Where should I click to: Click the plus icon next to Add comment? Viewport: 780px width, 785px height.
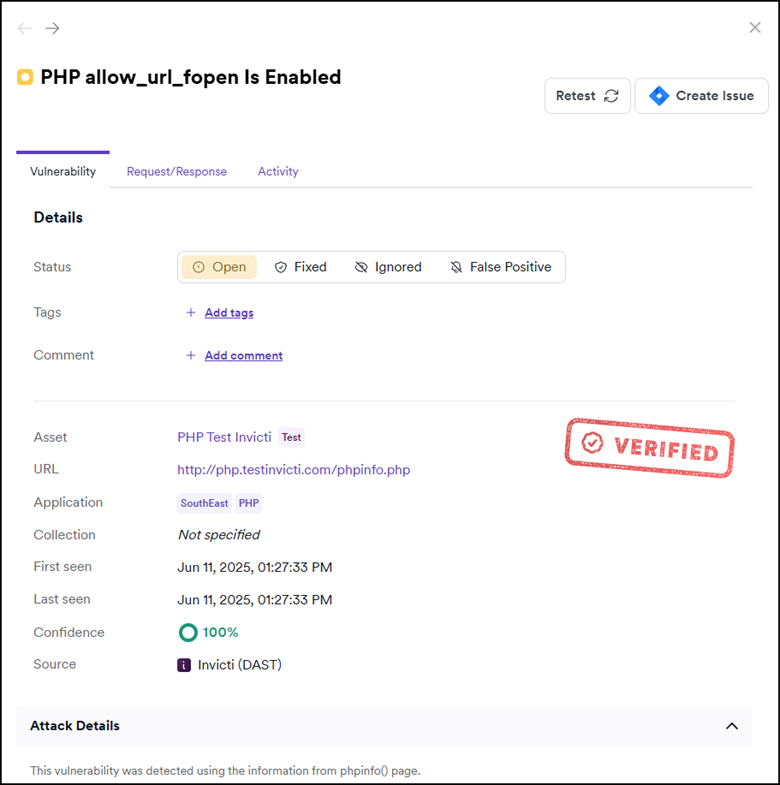click(191, 355)
